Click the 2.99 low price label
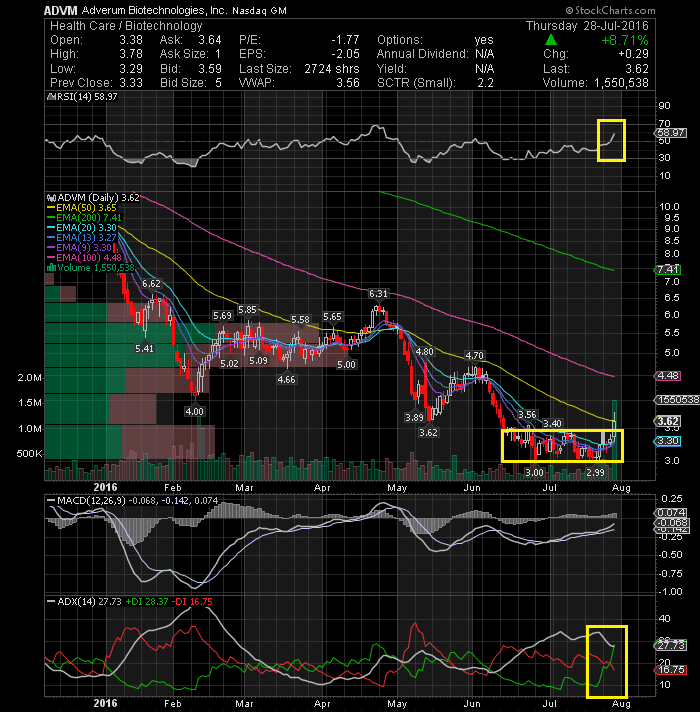700x712 pixels. [x=596, y=473]
